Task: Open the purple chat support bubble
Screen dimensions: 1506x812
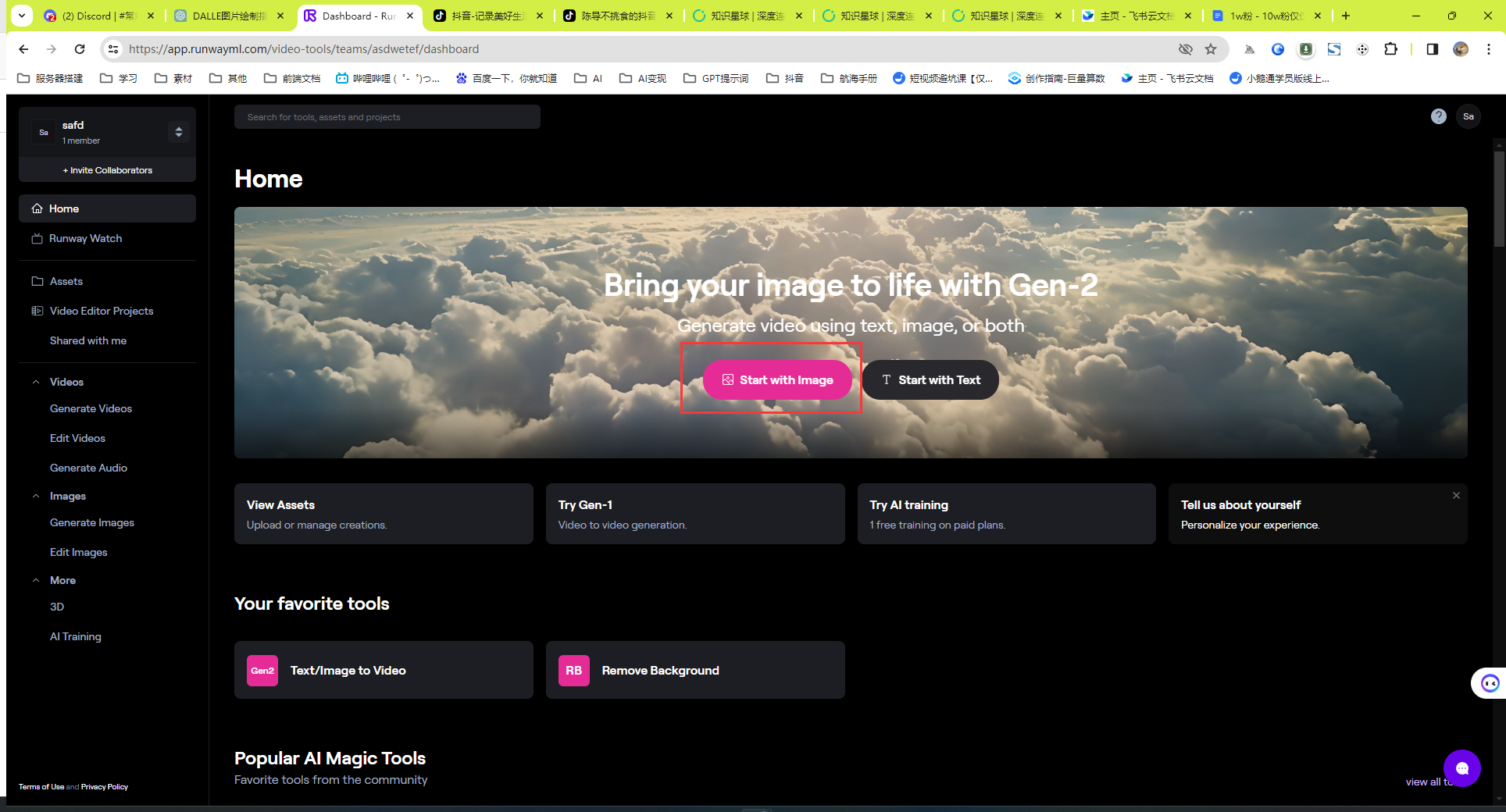Action: (x=1462, y=768)
